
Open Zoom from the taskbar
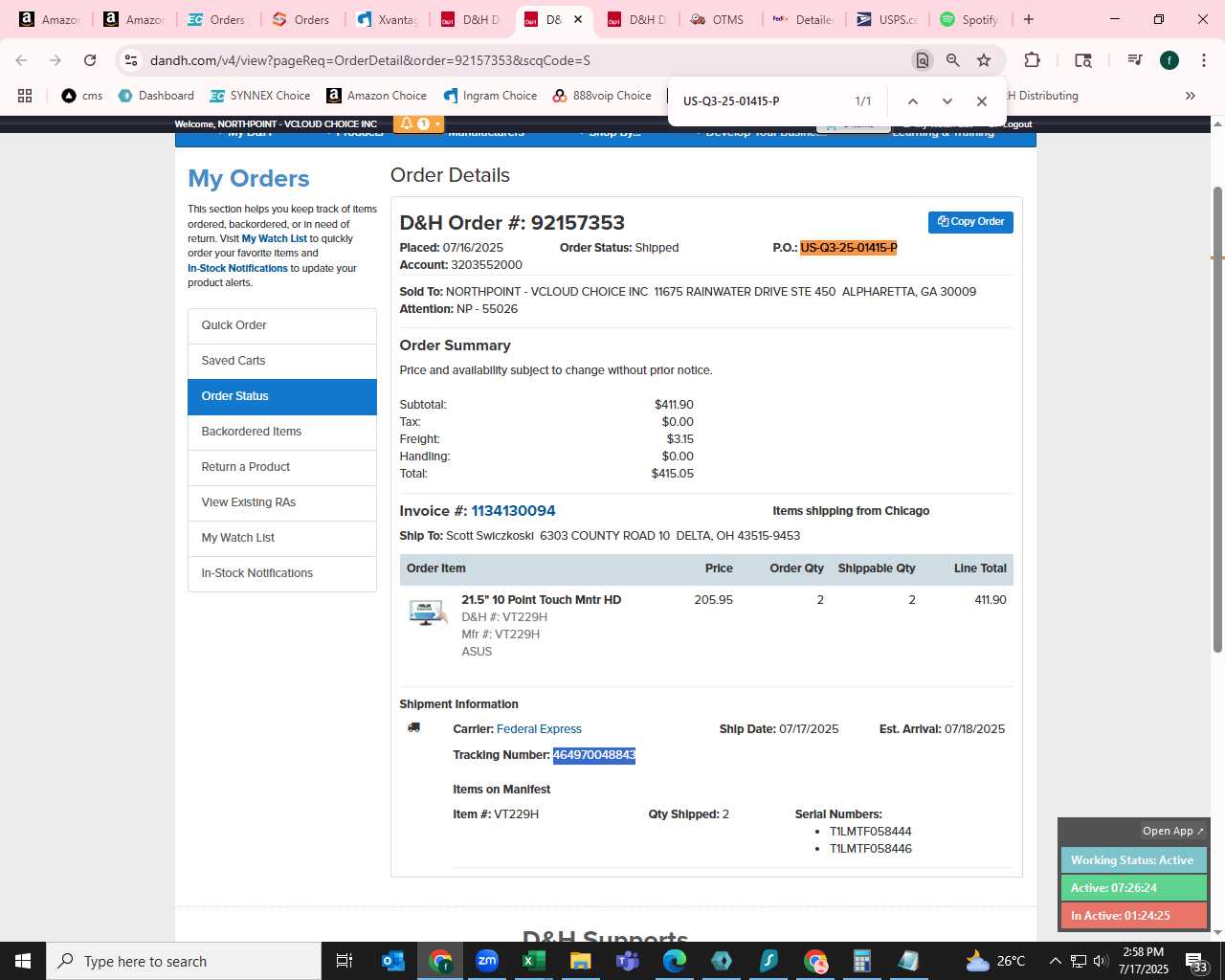[x=487, y=961]
